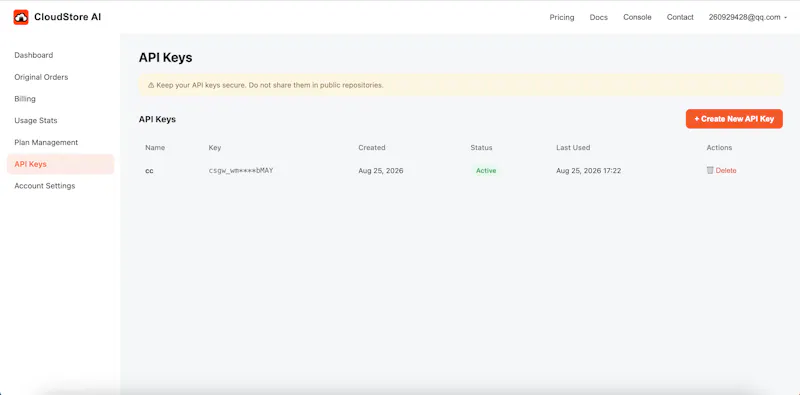Click the Status column header
This screenshot has width=800, height=395.
pyautogui.click(x=481, y=147)
